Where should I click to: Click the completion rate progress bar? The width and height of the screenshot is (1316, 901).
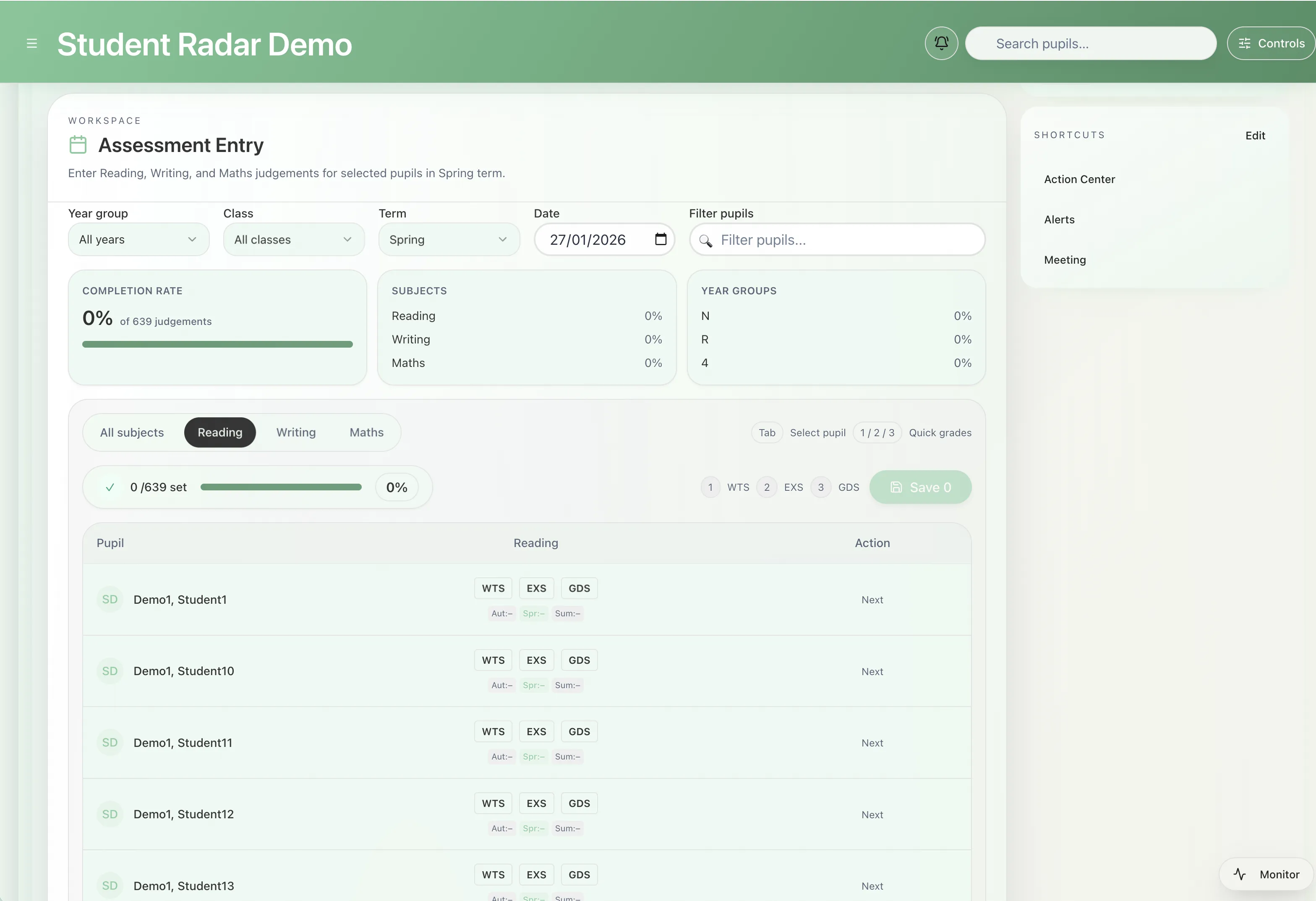point(217,343)
